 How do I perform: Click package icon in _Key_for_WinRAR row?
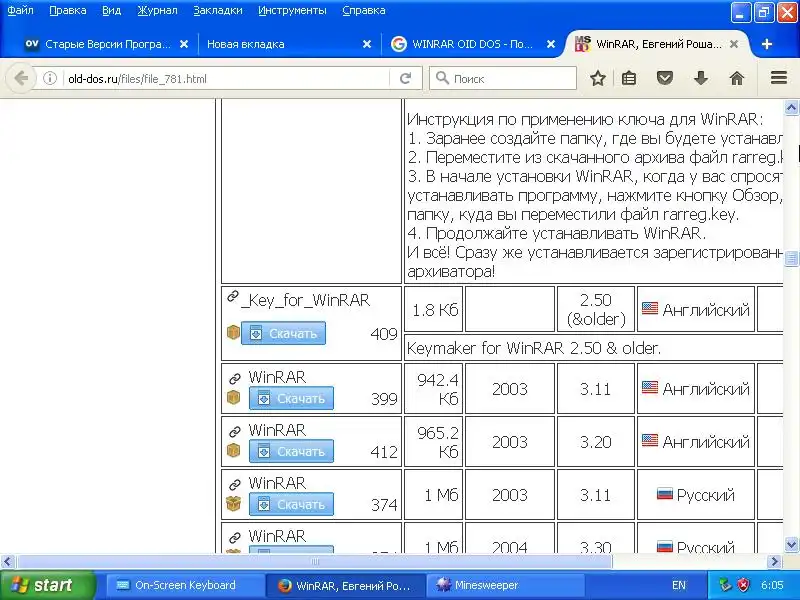pos(233,333)
